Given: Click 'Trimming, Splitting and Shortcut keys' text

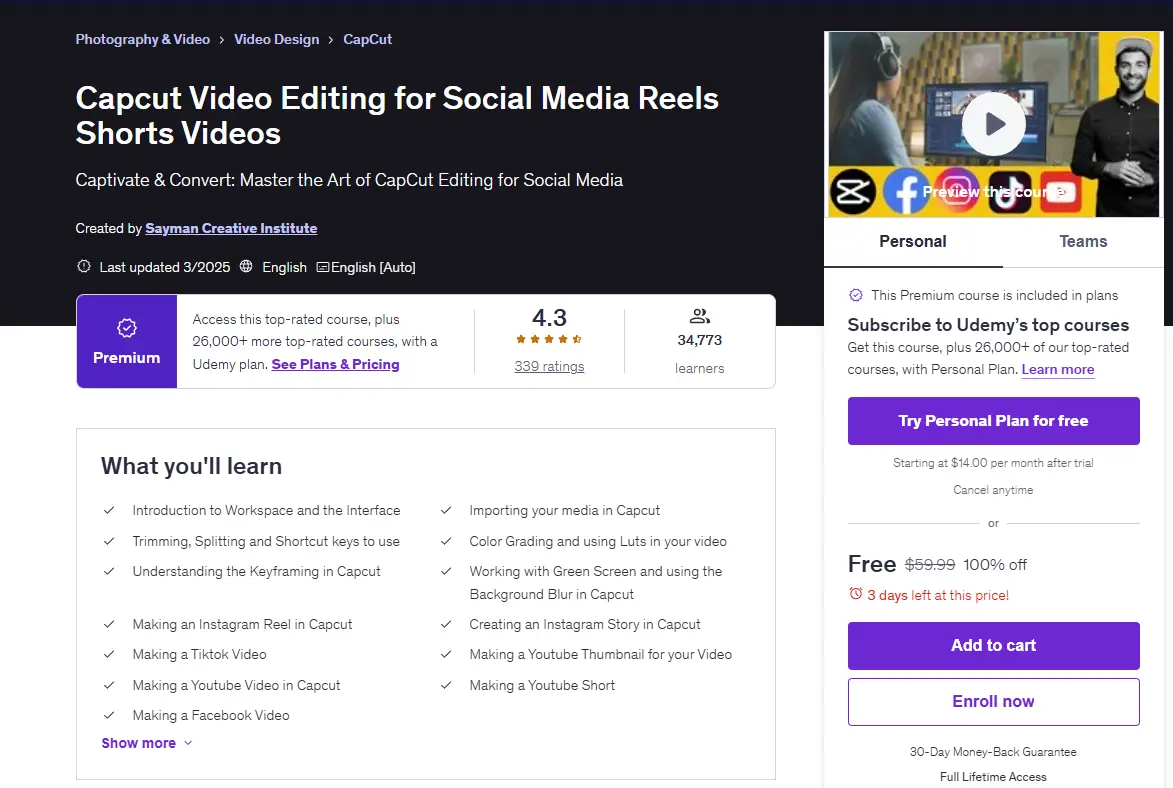Looking at the screenshot, I should coord(266,541).
